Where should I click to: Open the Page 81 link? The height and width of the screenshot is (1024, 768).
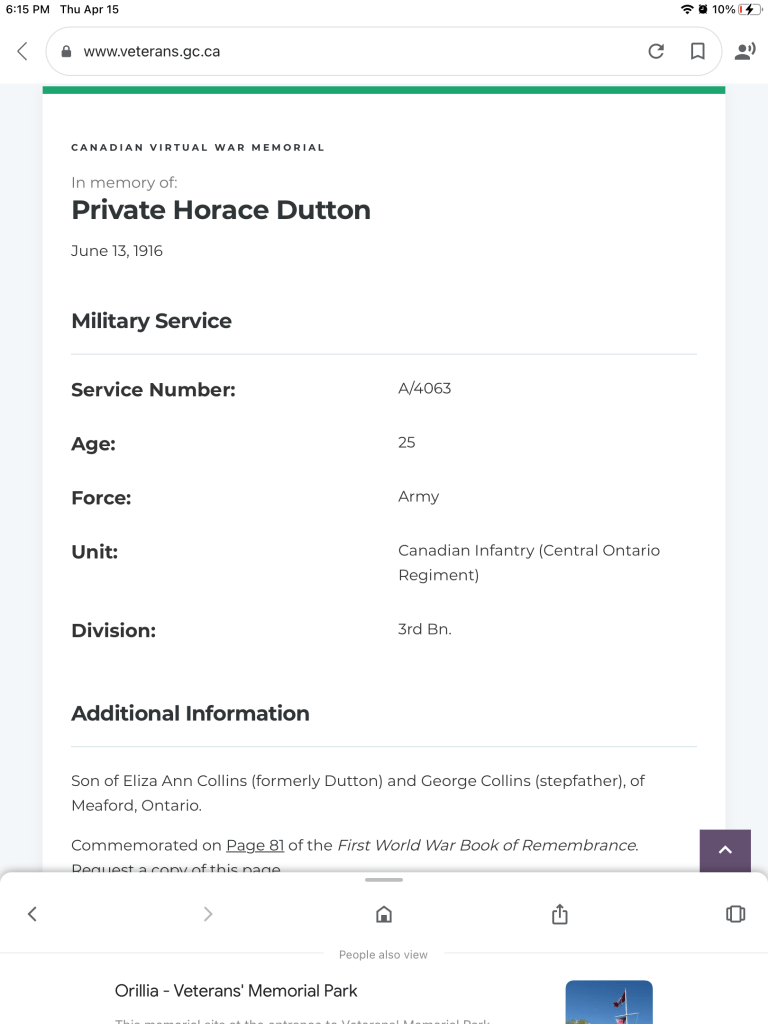(255, 845)
